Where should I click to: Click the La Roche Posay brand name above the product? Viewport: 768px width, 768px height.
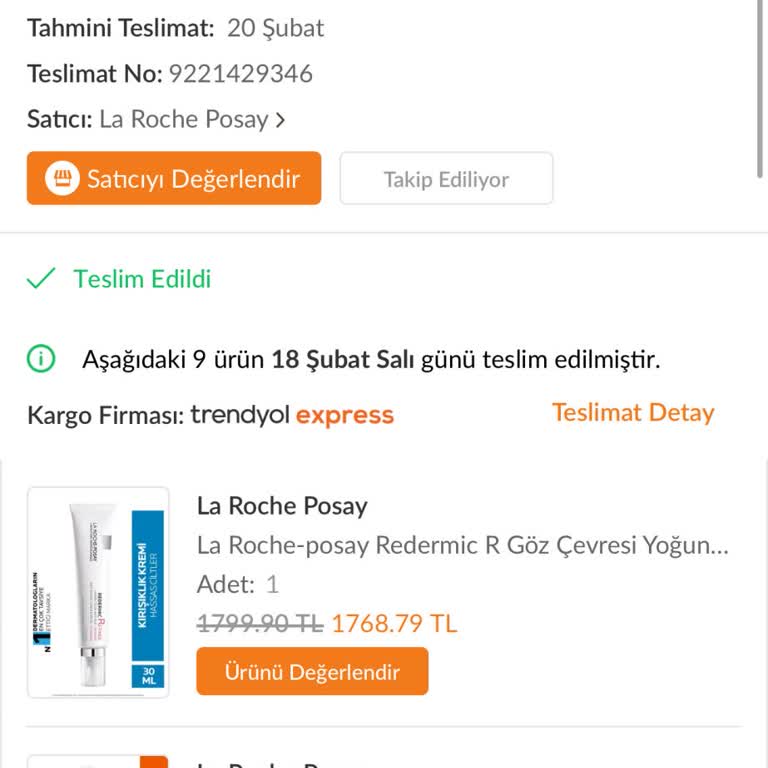point(282,506)
